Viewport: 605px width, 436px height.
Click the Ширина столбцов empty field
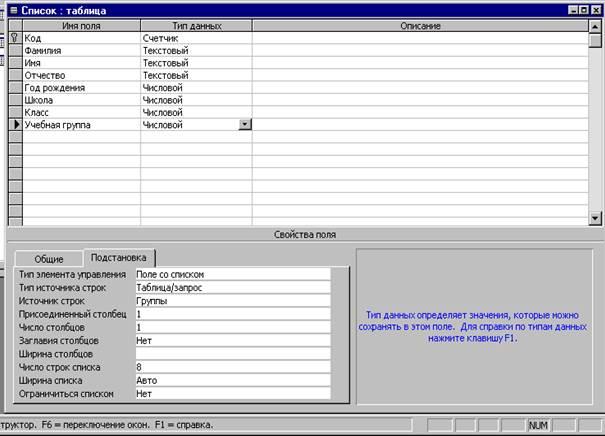(x=231, y=353)
